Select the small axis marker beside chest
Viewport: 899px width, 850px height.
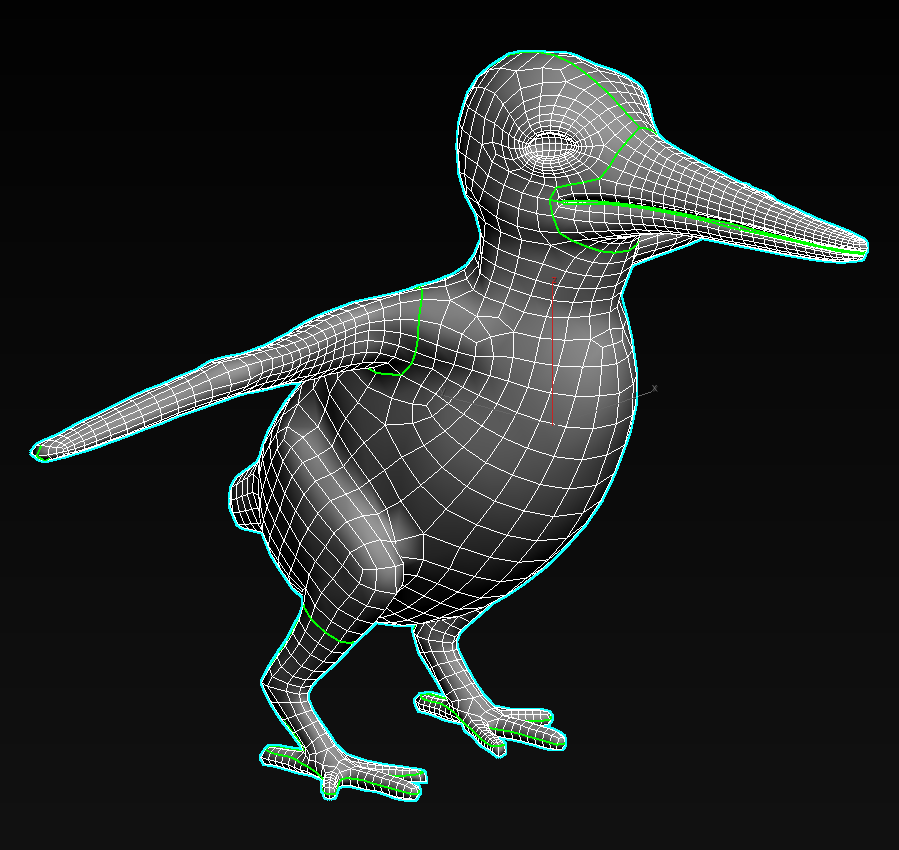(653, 389)
